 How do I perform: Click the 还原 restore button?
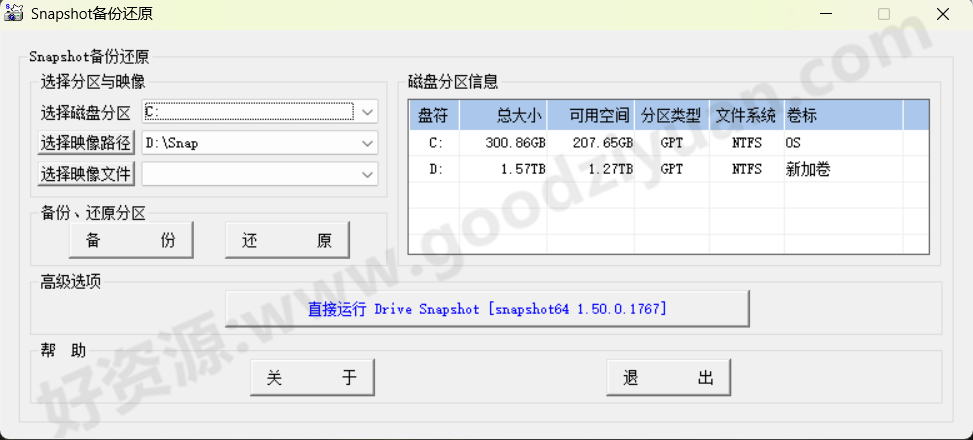(x=287, y=240)
